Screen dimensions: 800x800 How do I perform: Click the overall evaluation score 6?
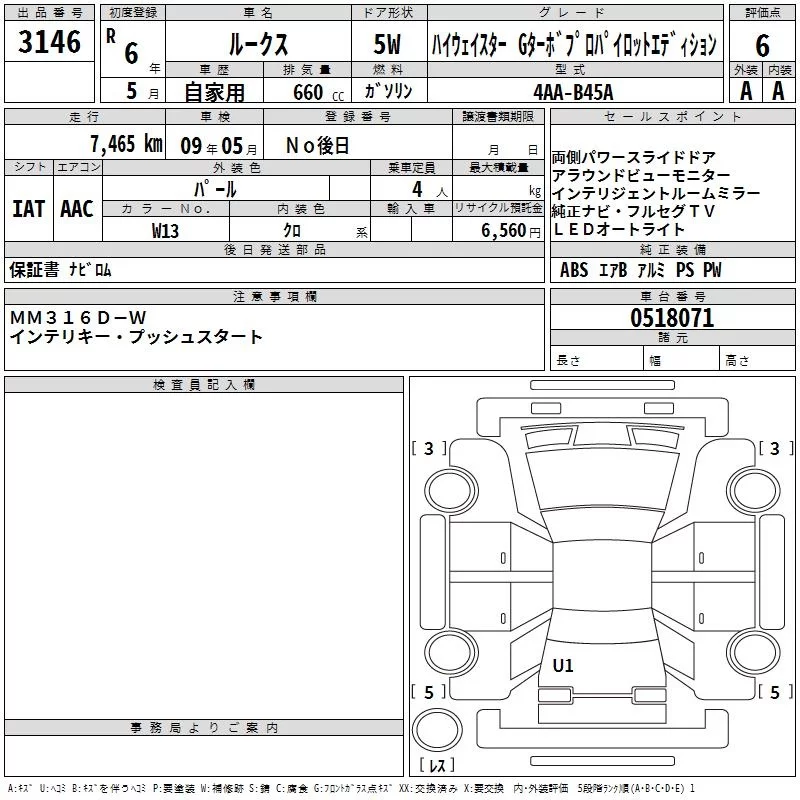(x=762, y=45)
